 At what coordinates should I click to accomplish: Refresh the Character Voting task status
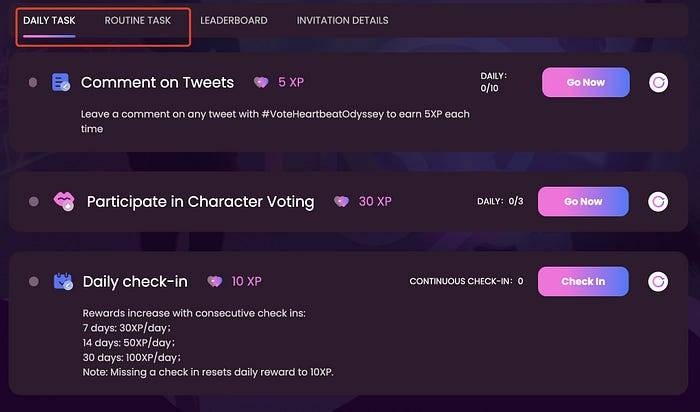[658, 202]
